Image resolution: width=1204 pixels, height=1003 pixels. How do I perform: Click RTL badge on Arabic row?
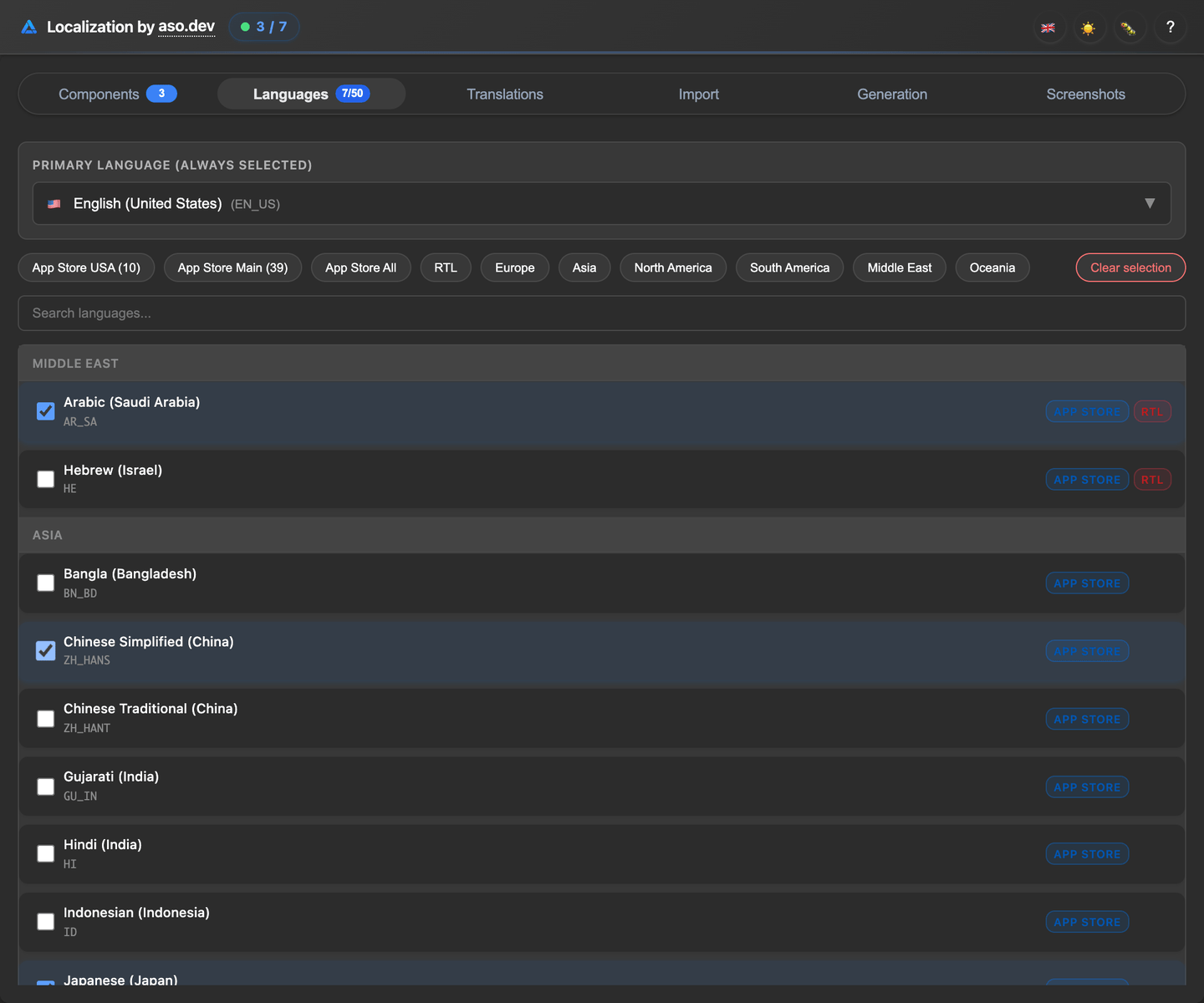pos(1152,411)
